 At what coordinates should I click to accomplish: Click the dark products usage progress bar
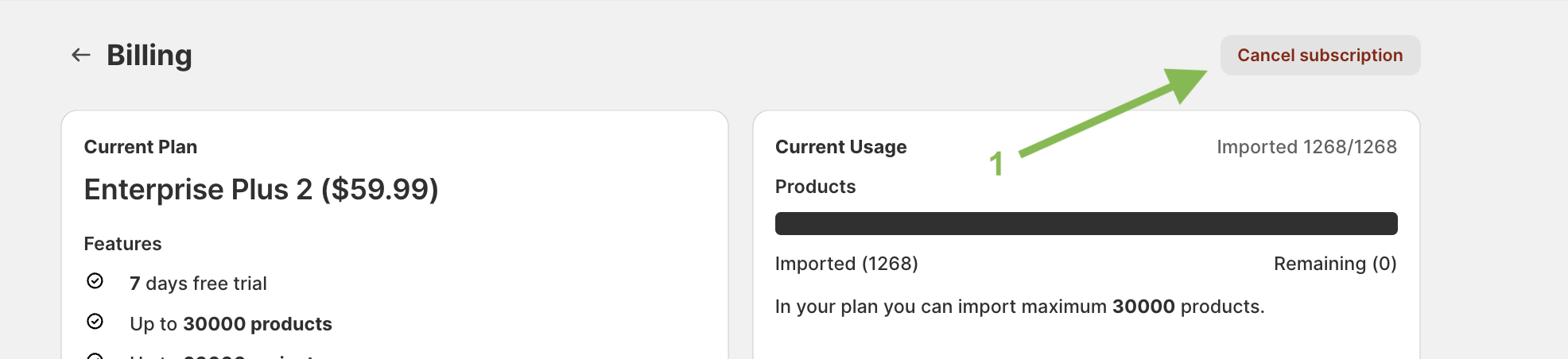[x=1086, y=223]
